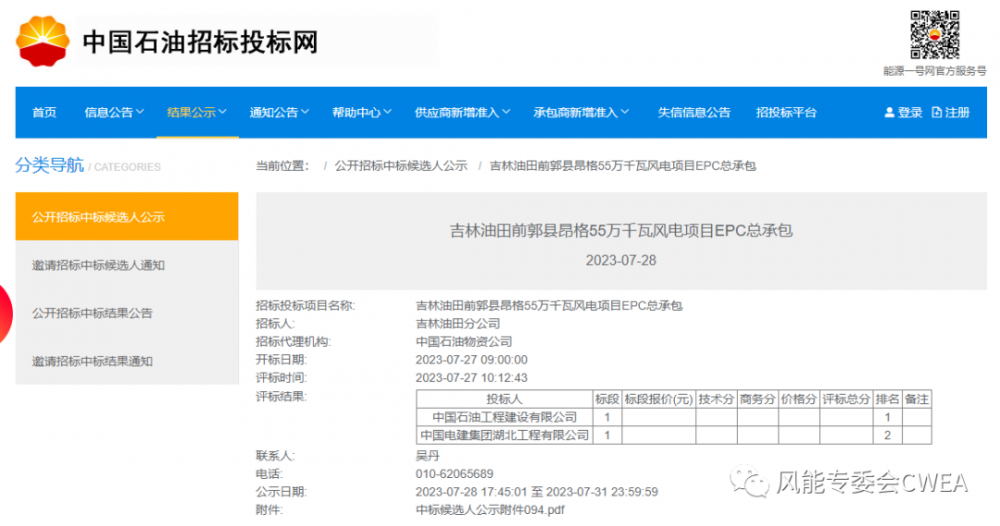The height and width of the screenshot is (526, 1000).
Task: Expand the 承包商新增准入 dropdown arrow
Action: pos(625,112)
